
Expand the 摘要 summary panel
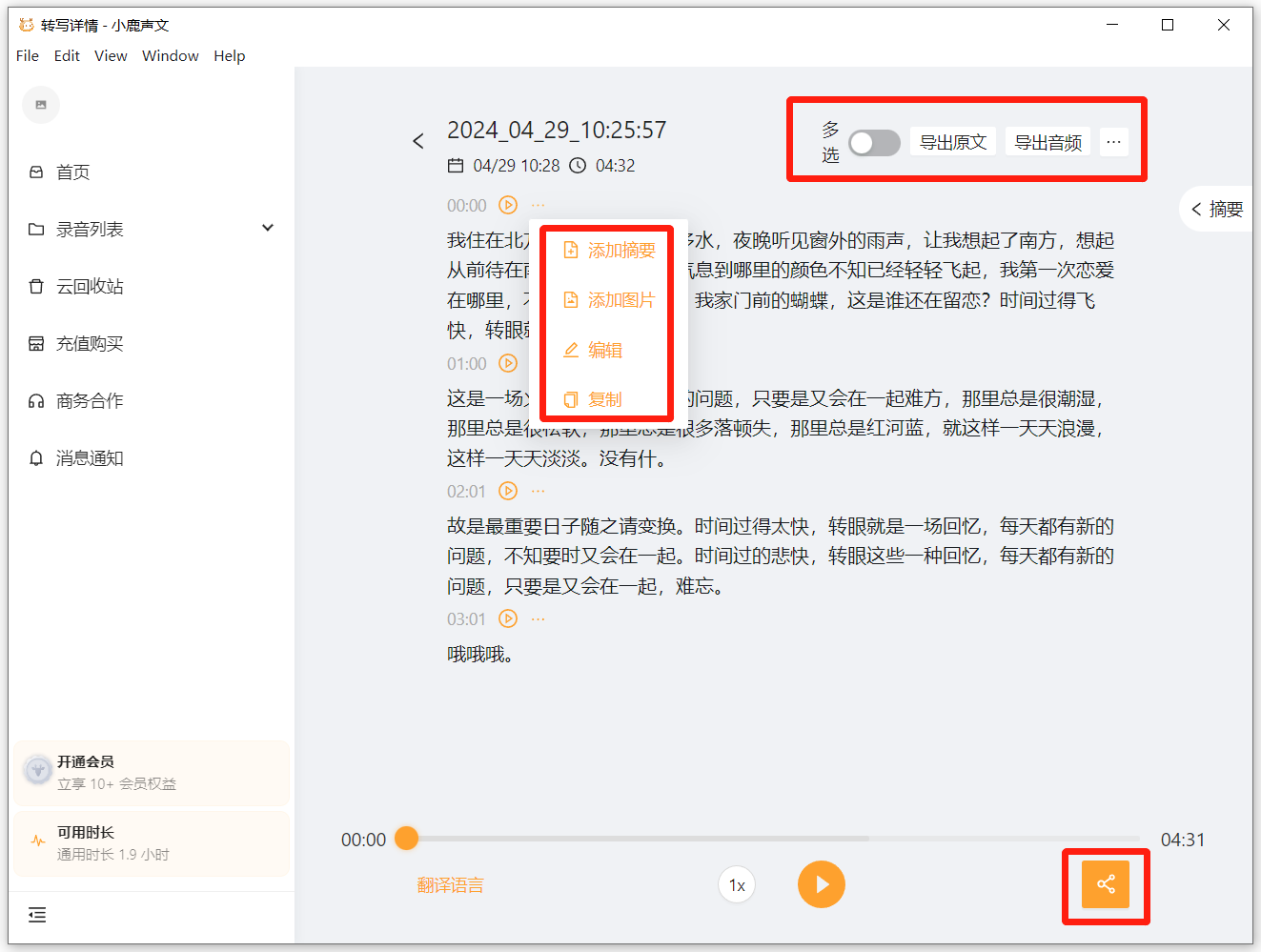[1217, 209]
